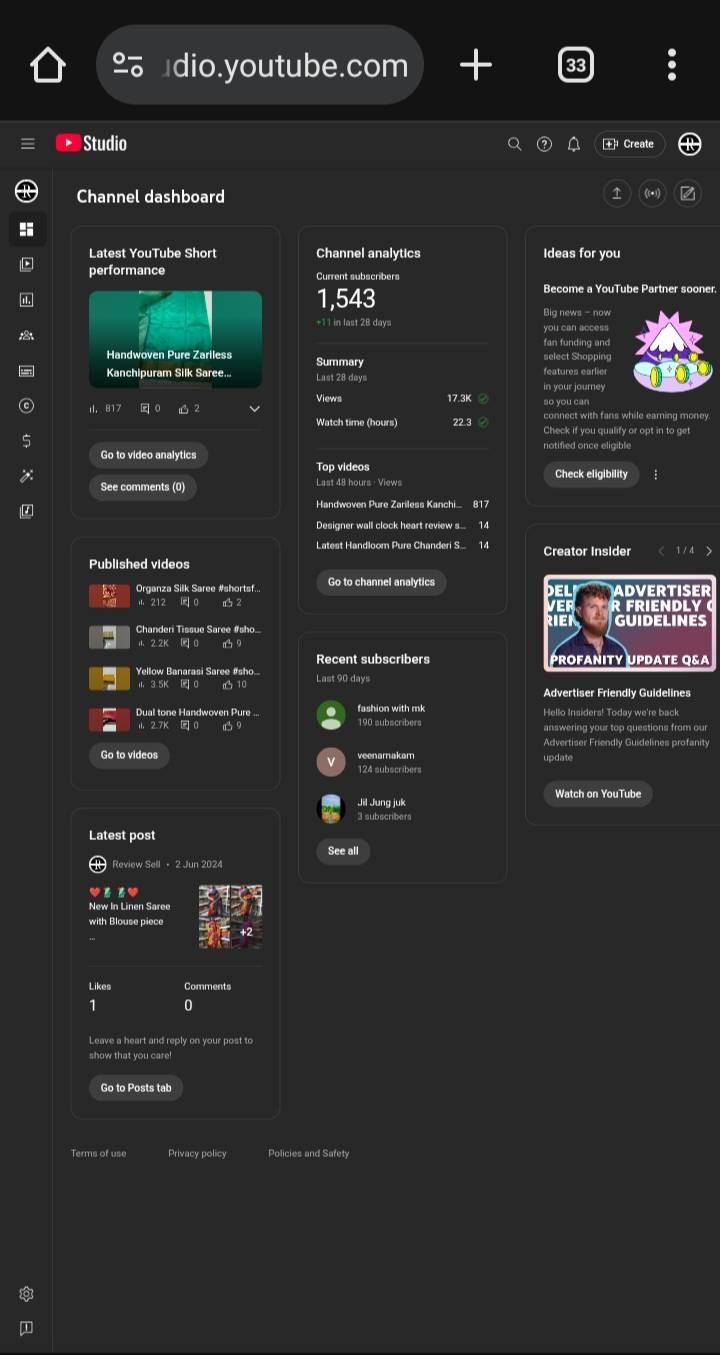This screenshot has height=1355, width=720.
Task: Open browser tab switcher showing 33
Action: point(575,66)
